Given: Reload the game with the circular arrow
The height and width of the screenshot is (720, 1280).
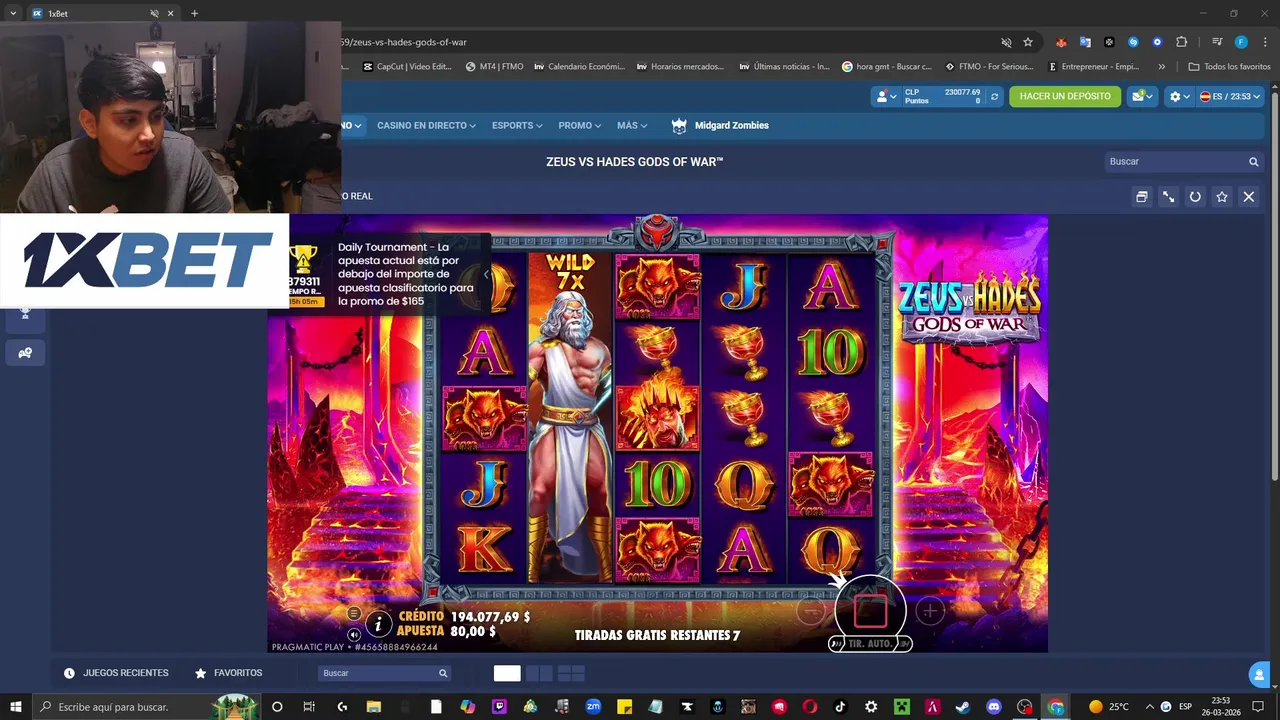Looking at the screenshot, I should [1195, 197].
